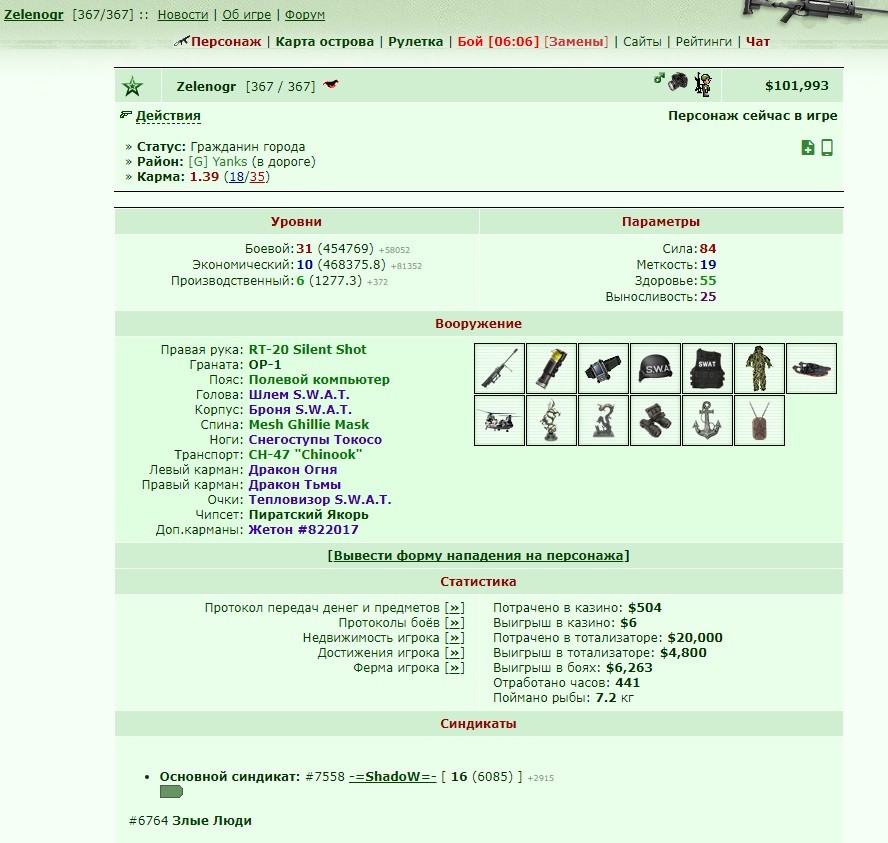Viewport: 888px width, 843px height.
Task: Click Вывести форму нападения на персонажа
Action: click(x=479, y=555)
